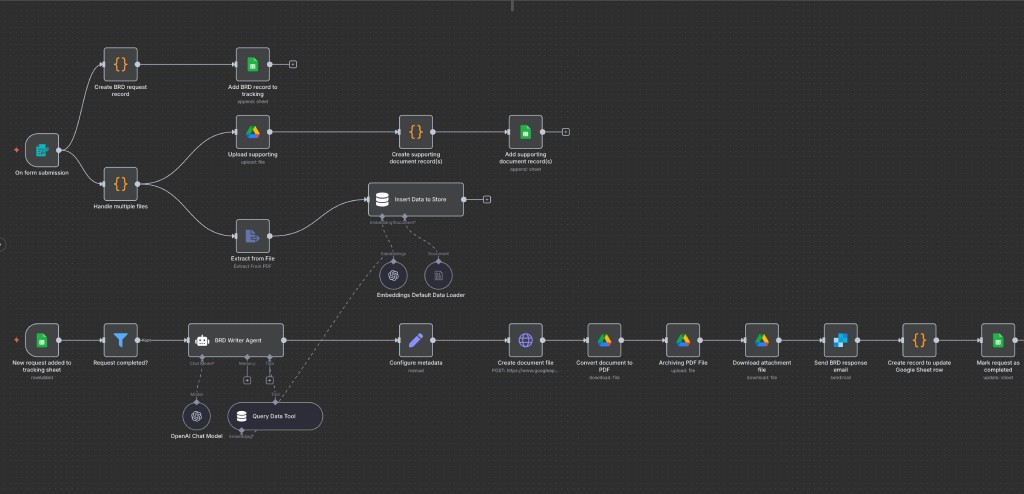
Task: Open the Handle multiple files code node
Action: (121, 184)
